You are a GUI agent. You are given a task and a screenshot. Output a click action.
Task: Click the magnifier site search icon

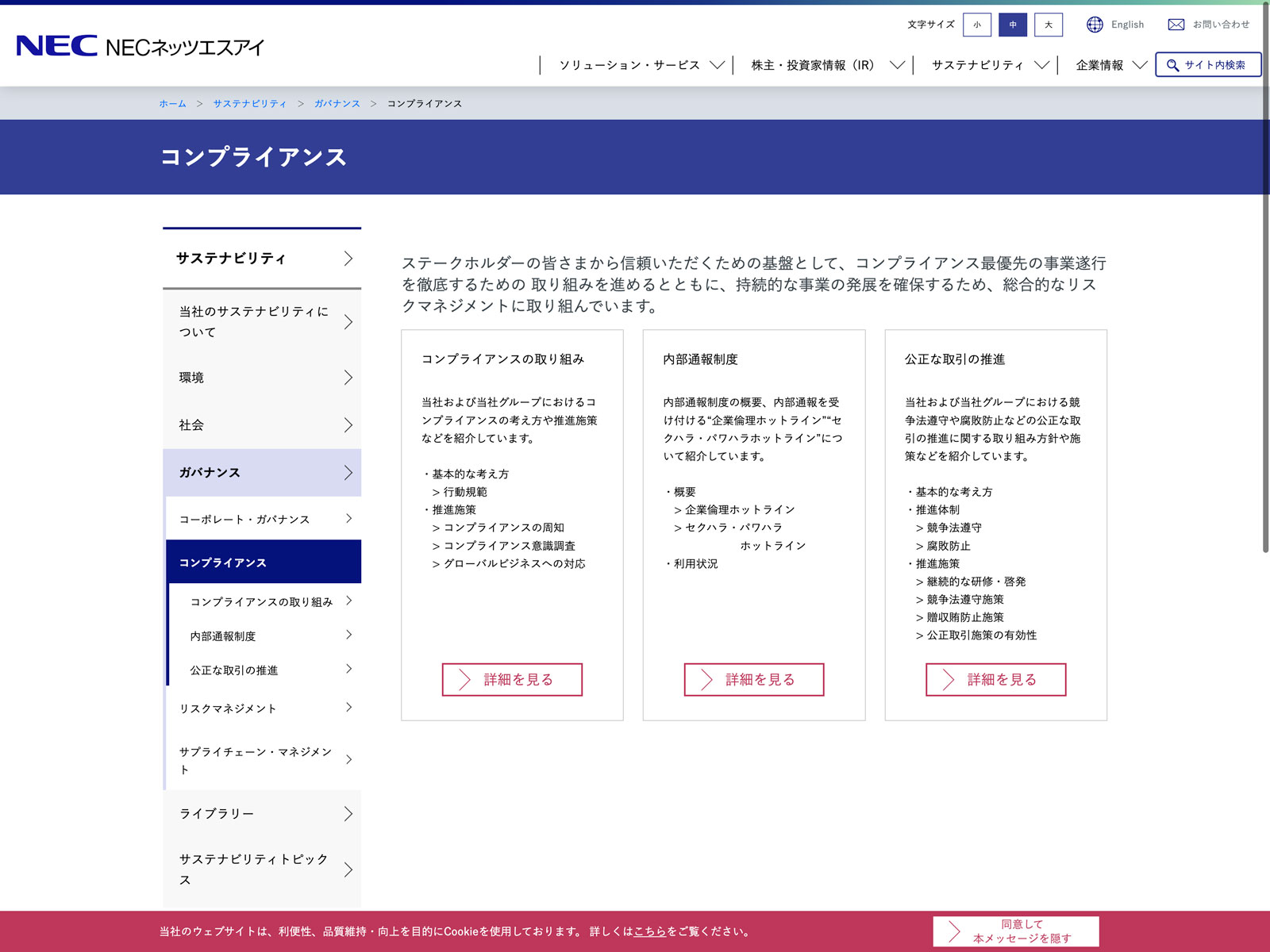coord(1172,65)
